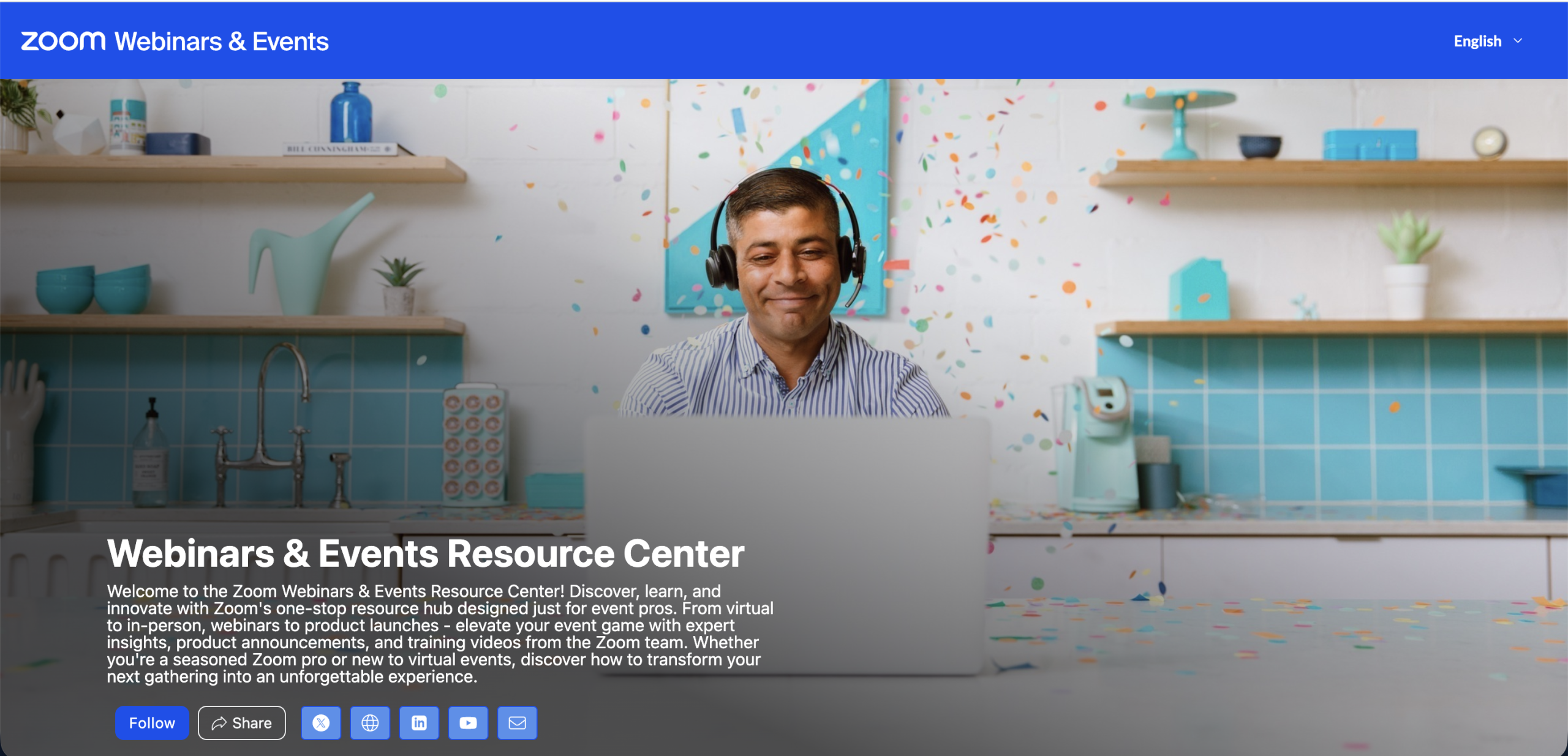The image size is (1568, 756).
Task: Click the Zoom Webinars & Events logo
Action: point(175,41)
